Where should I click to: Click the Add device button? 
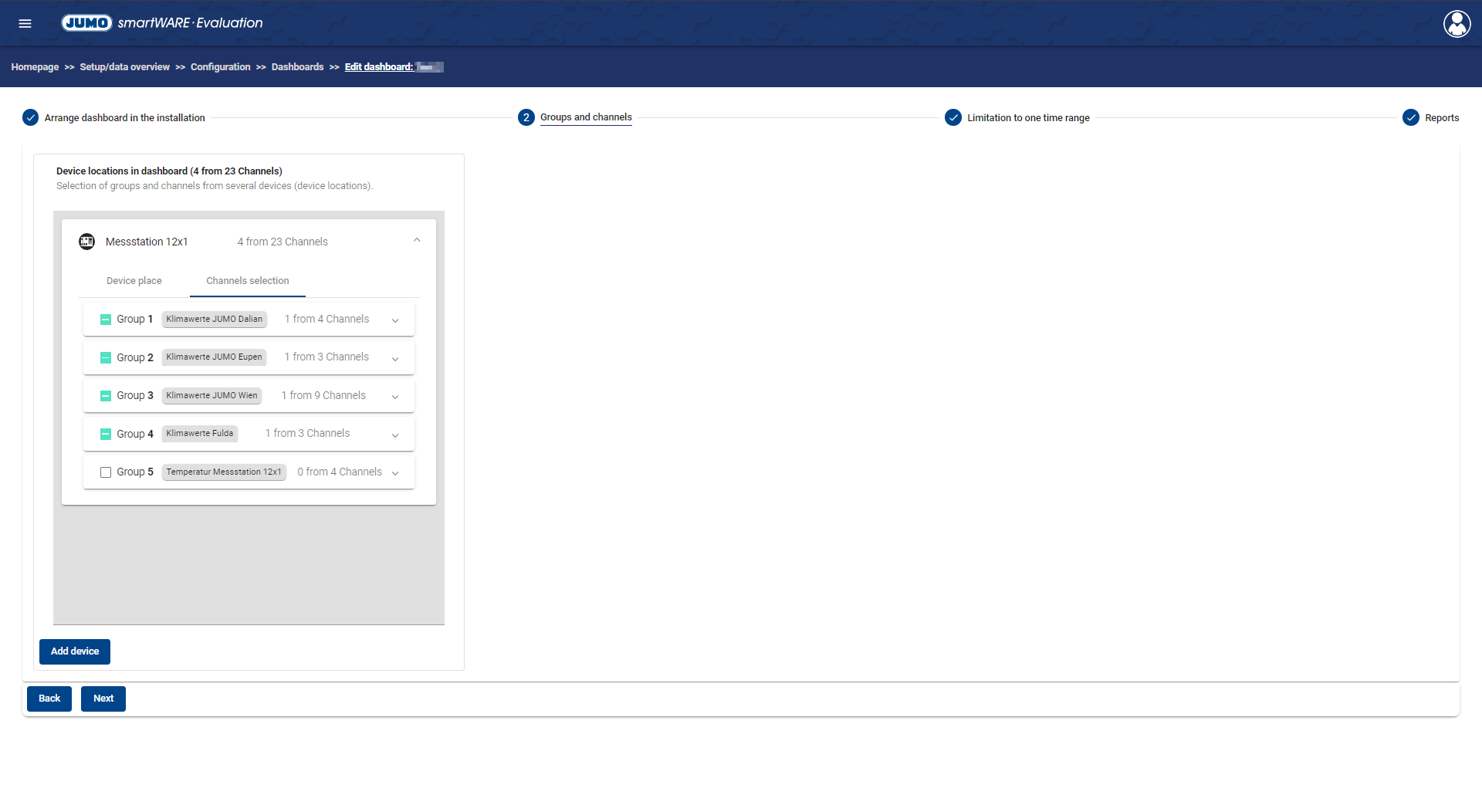click(x=75, y=651)
